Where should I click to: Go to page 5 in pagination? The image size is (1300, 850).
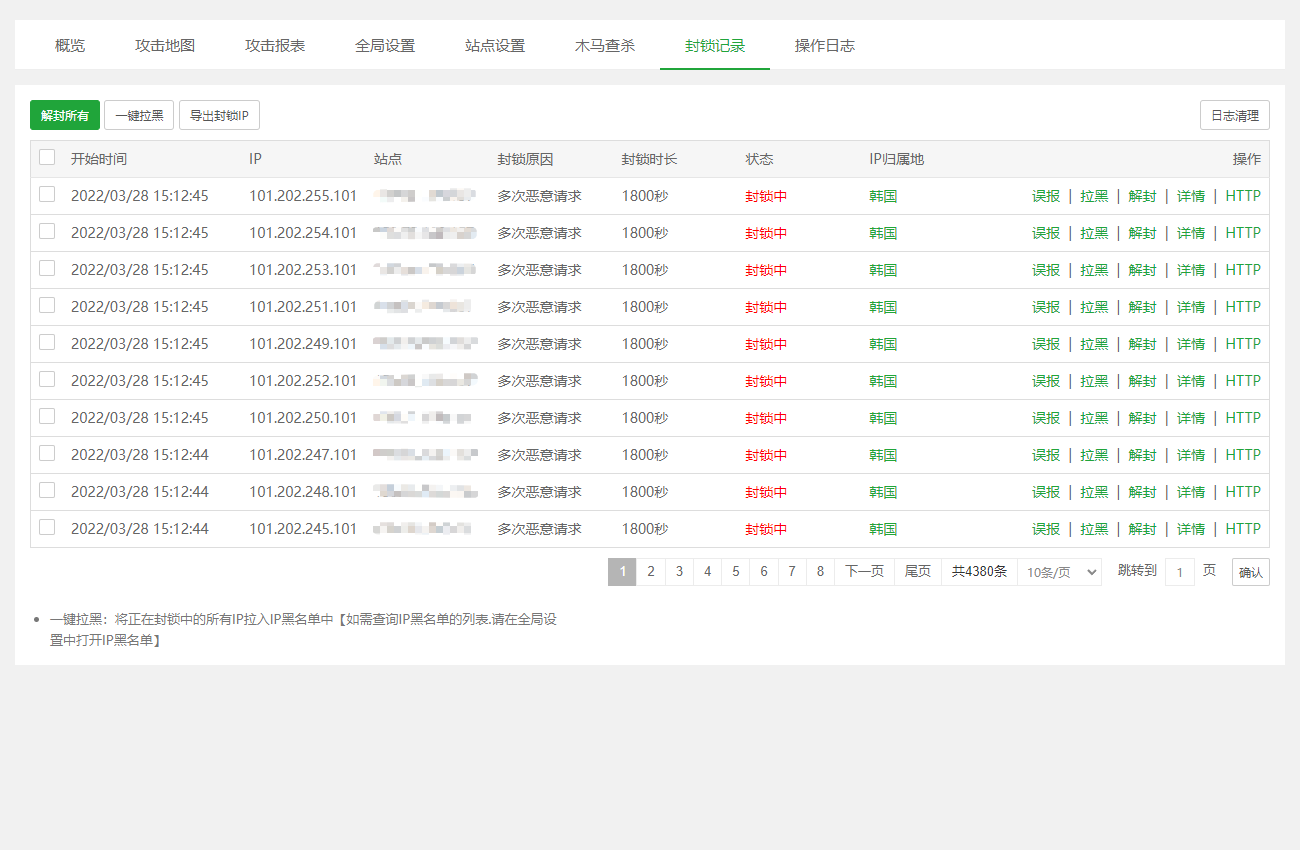(x=735, y=572)
